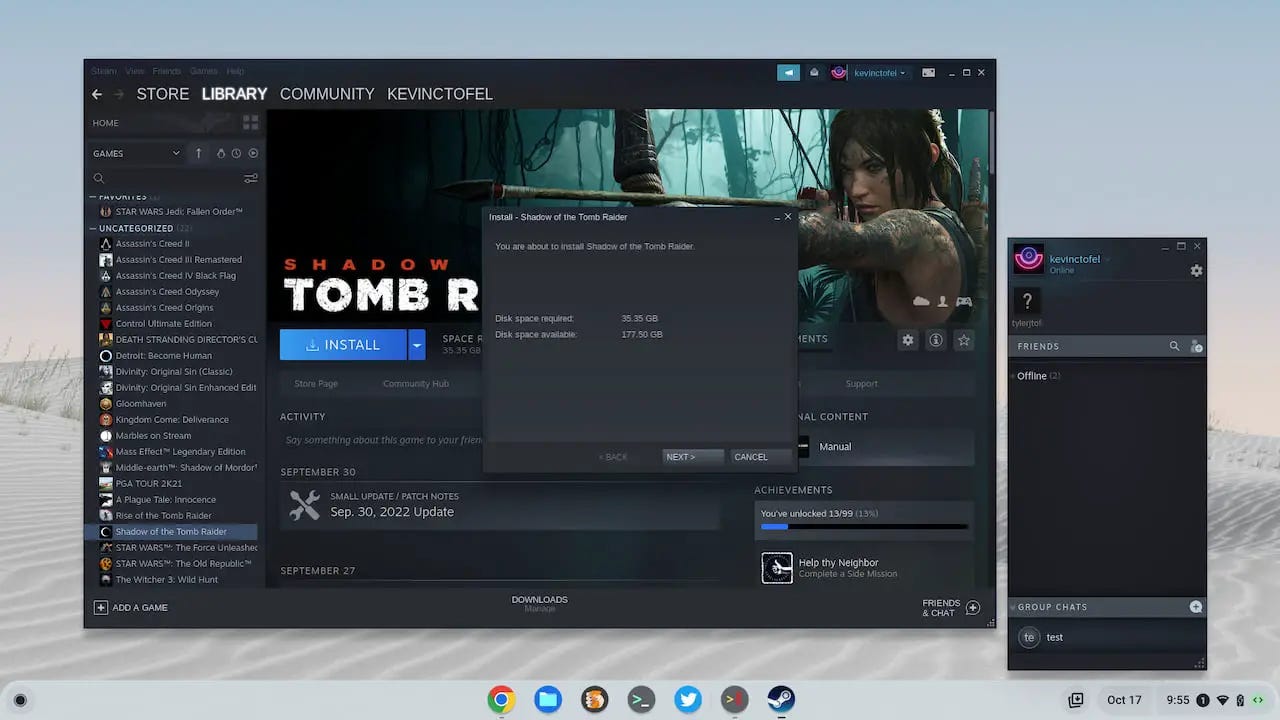The image size is (1280, 720).
Task: Open the KEVINCTOFEL profile tab
Action: 440,94
